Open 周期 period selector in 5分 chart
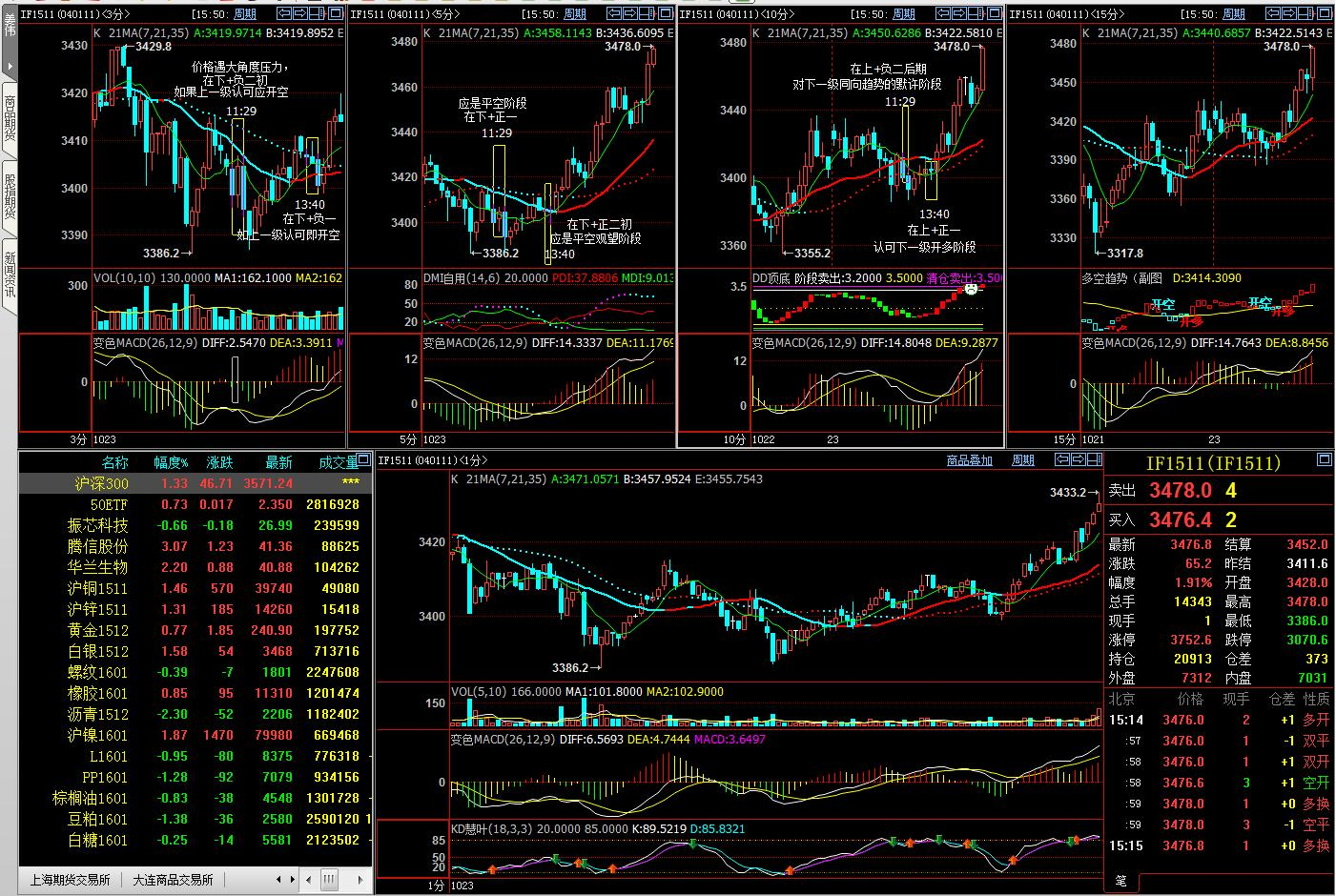 pyautogui.click(x=575, y=14)
